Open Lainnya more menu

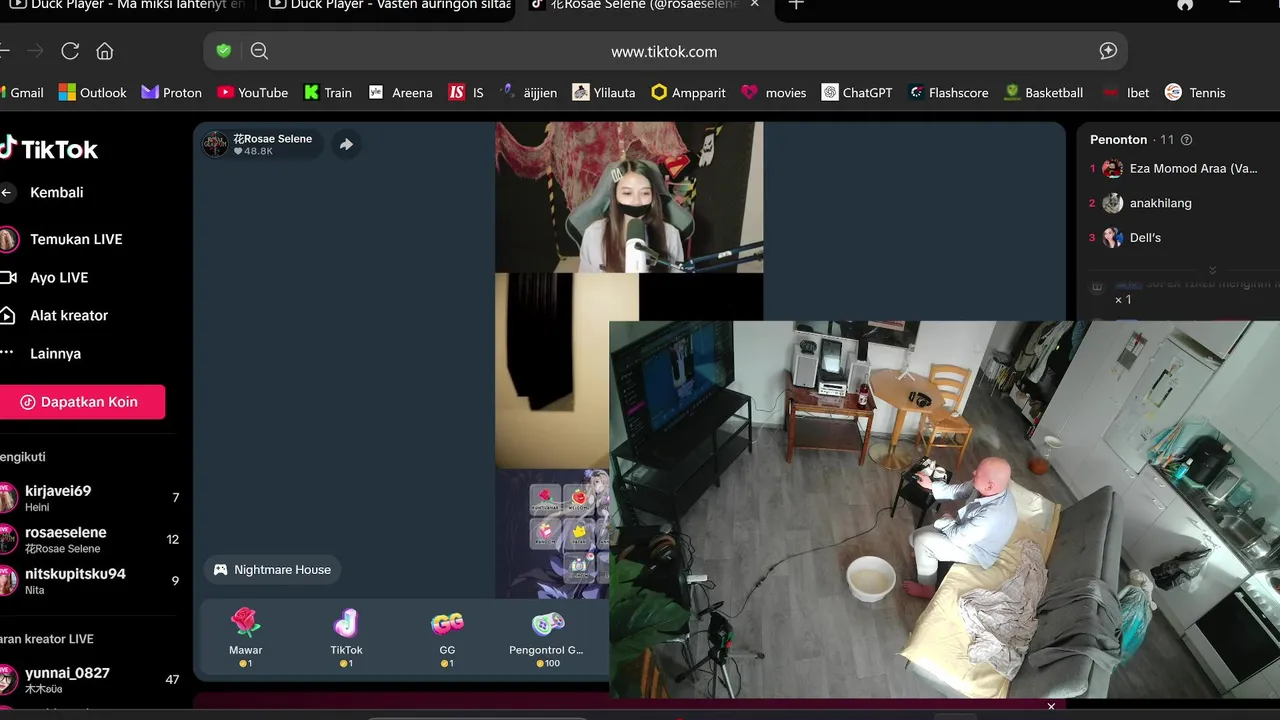click(x=42, y=353)
